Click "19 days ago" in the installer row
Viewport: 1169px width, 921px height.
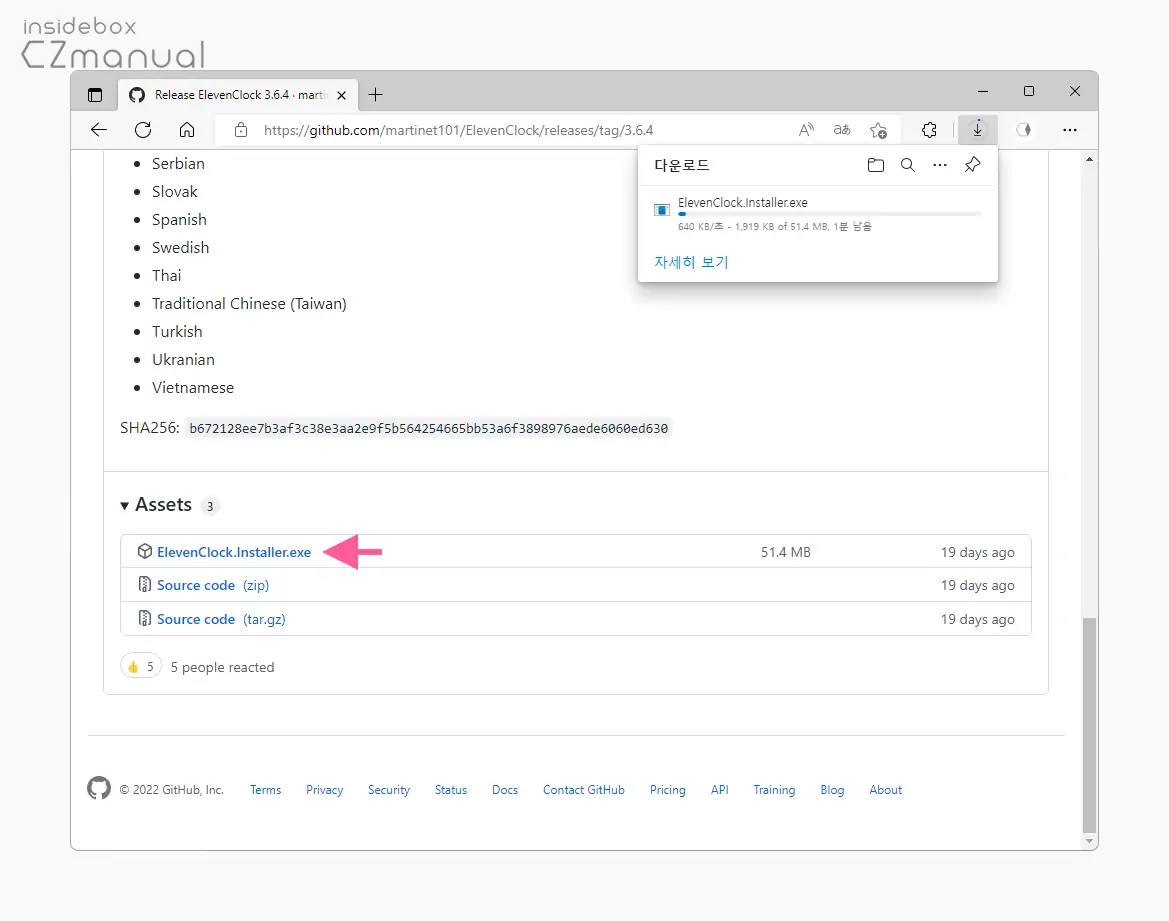click(977, 552)
